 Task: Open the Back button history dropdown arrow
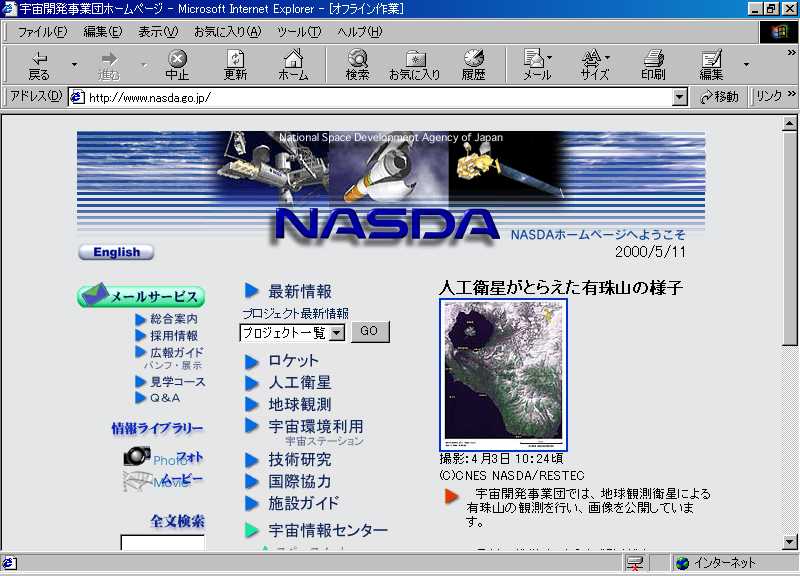click(x=74, y=65)
